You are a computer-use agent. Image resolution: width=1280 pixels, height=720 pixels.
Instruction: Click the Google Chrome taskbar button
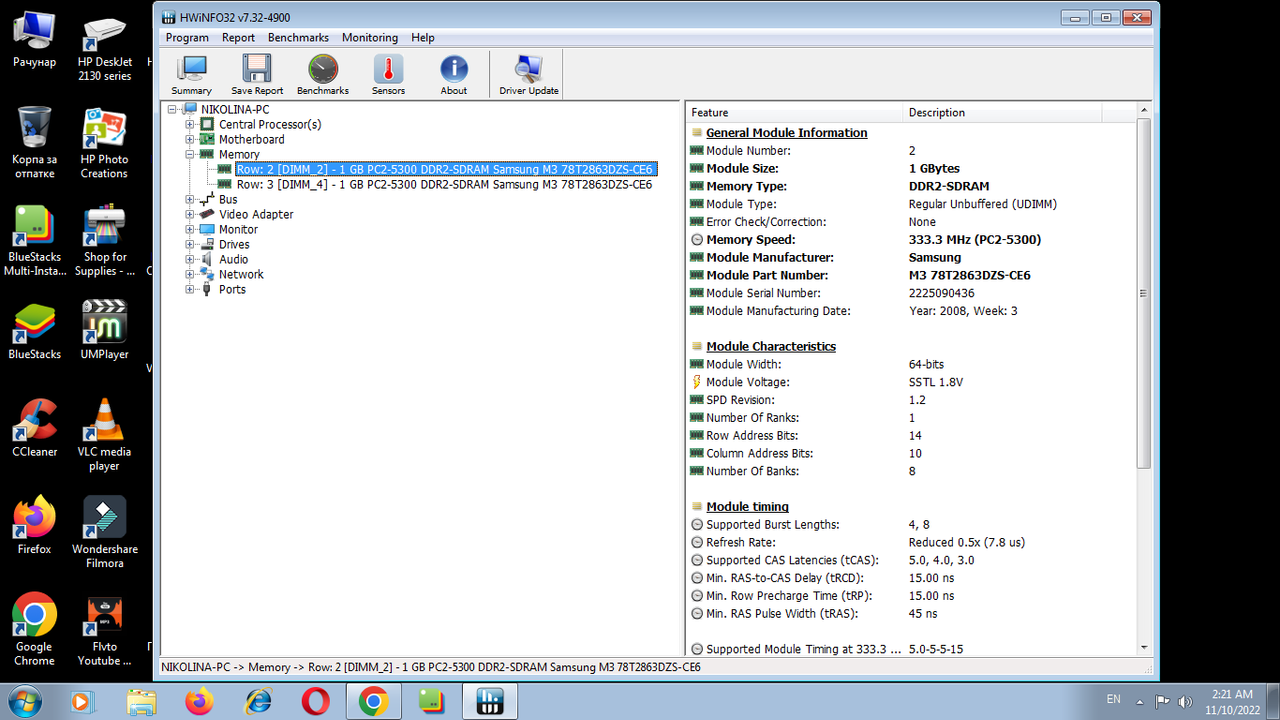click(373, 702)
